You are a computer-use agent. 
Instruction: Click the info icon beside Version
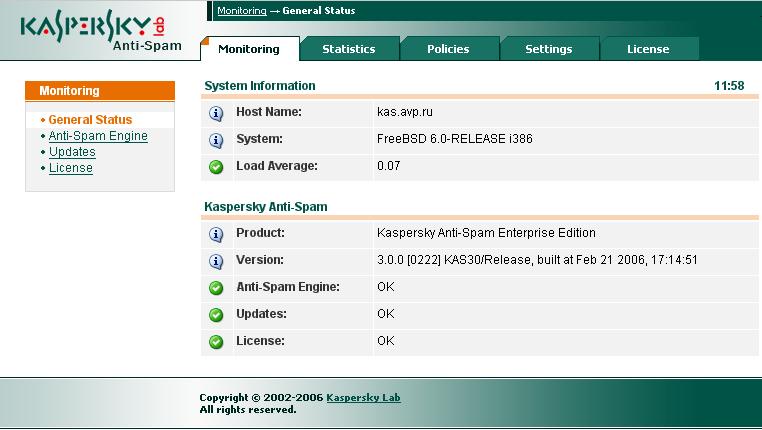[216, 261]
